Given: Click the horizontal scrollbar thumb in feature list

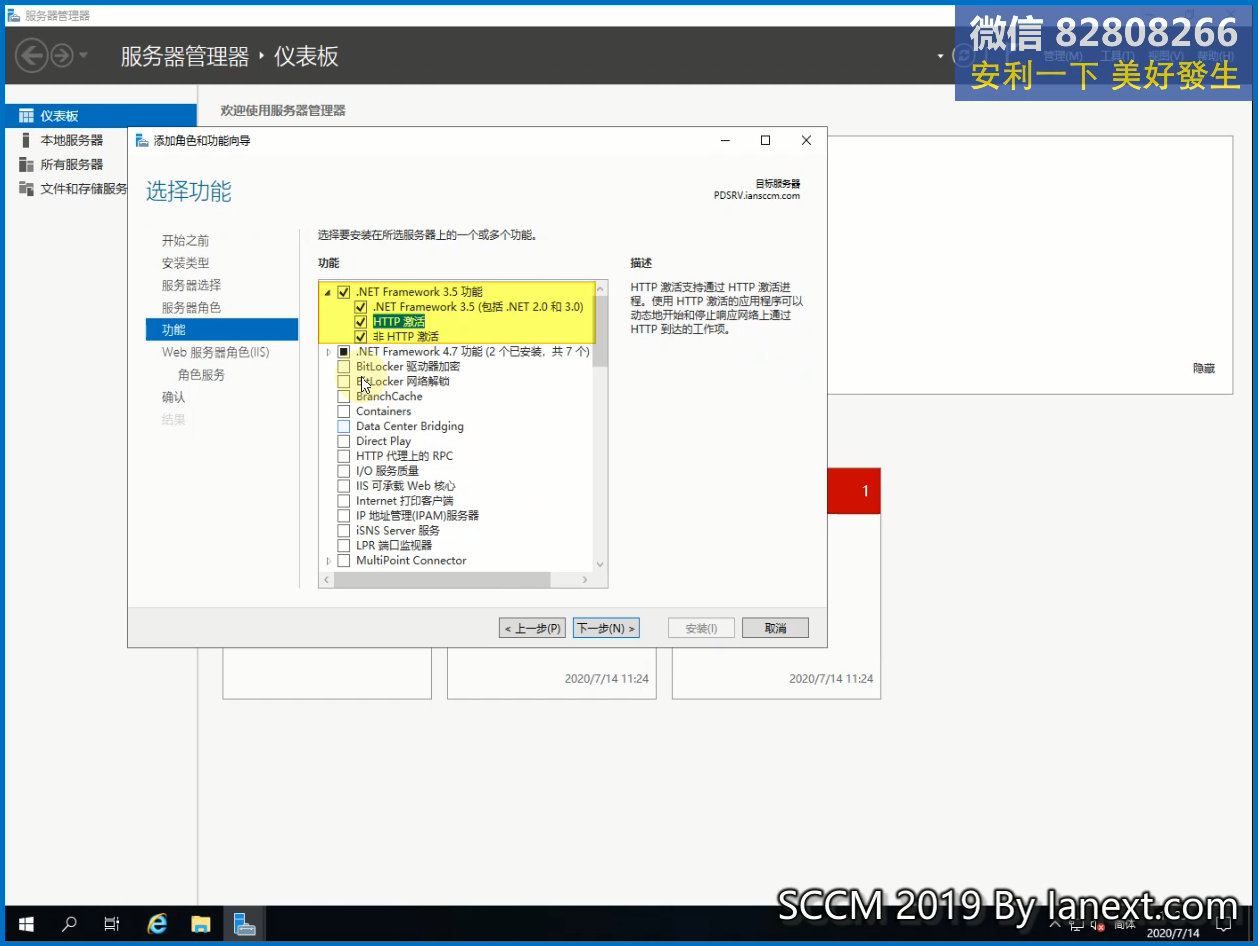Looking at the screenshot, I should pyautogui.click(x=442, y=580).
